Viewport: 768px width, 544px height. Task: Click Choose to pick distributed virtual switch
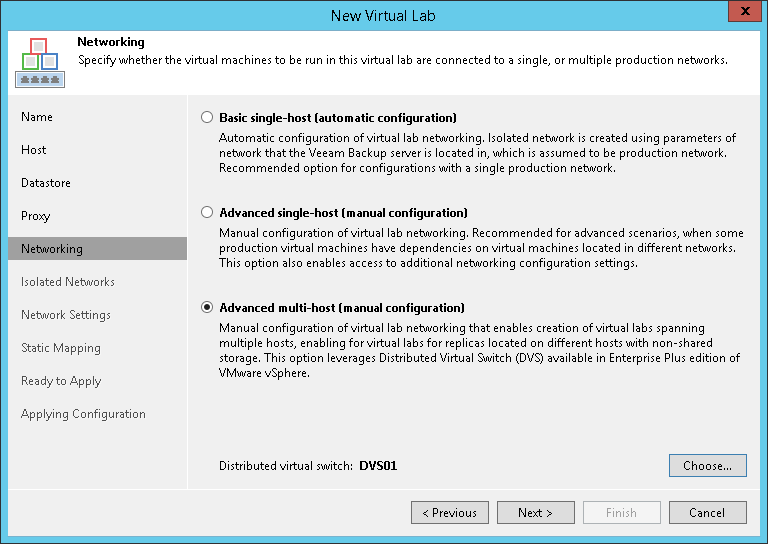click(707, 465)
